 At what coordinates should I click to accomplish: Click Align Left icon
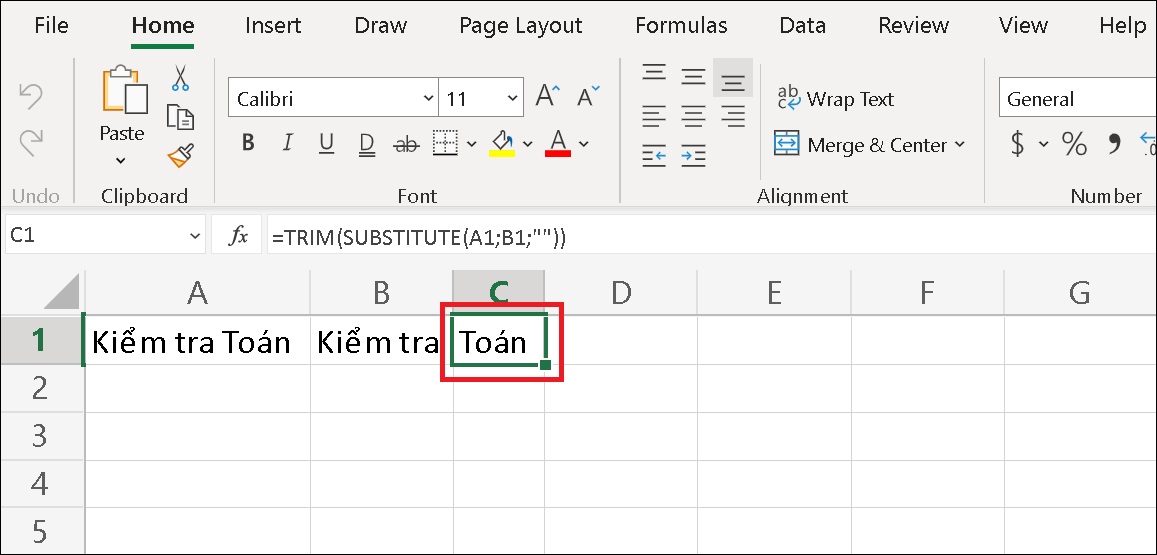pyautogui.click(x=654, y=116)
